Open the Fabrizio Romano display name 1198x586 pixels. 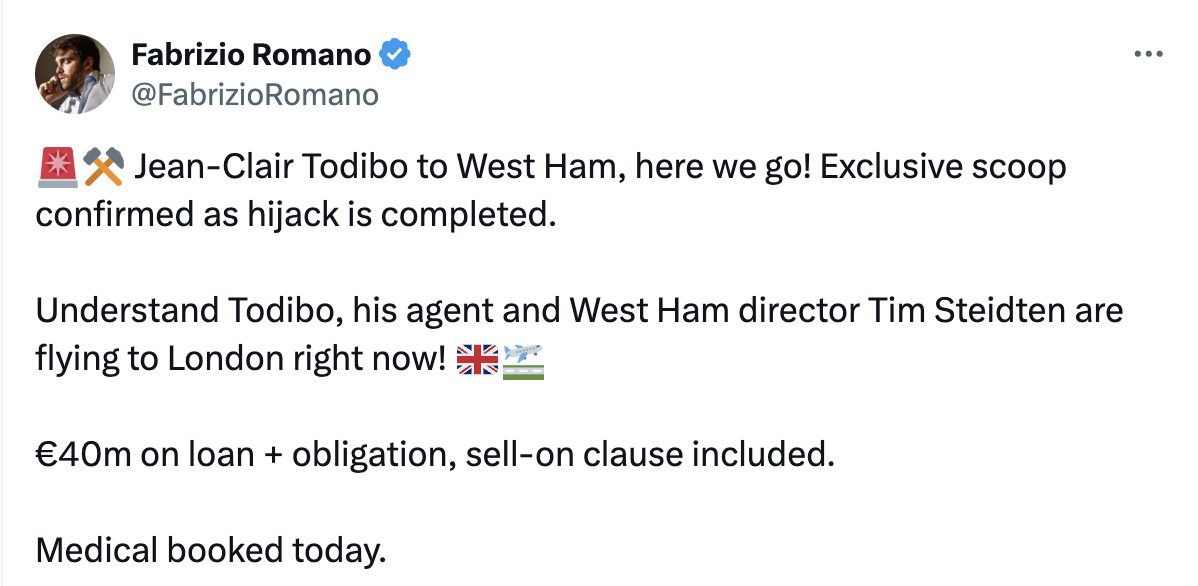pyautogui.click(x=251, y=54)
